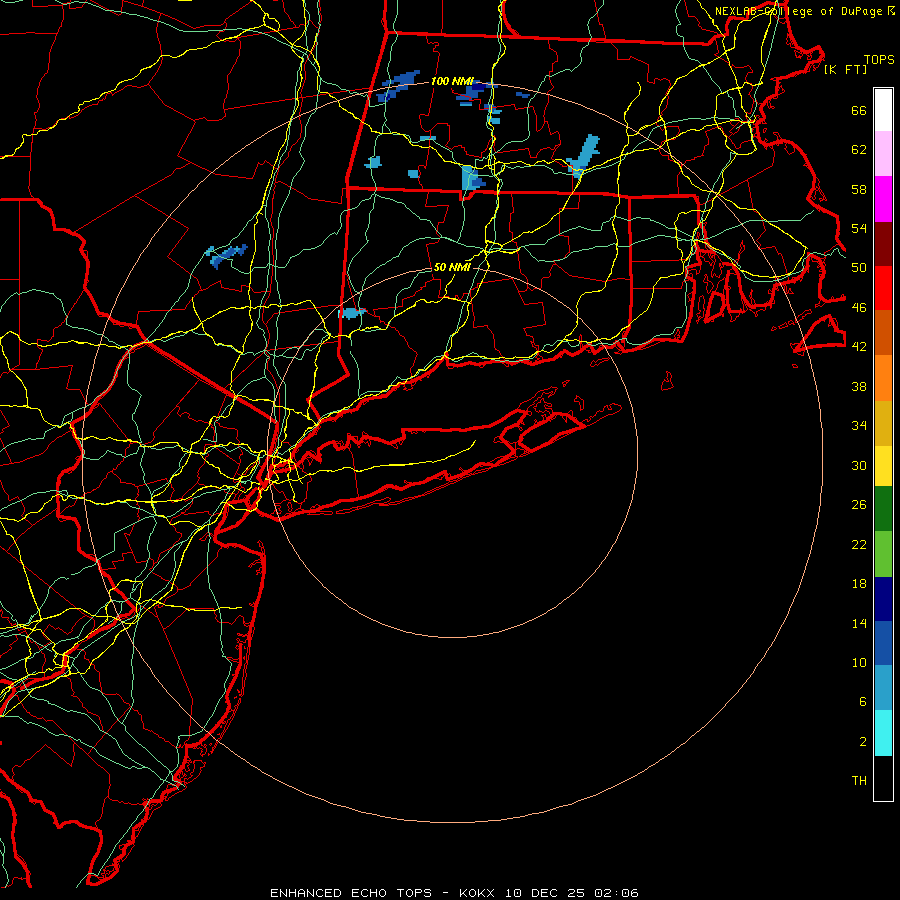The width and height of the screenshot is (900, 900).
Task: Select the mustard gold legend band
Action: [x=883, y=424]
